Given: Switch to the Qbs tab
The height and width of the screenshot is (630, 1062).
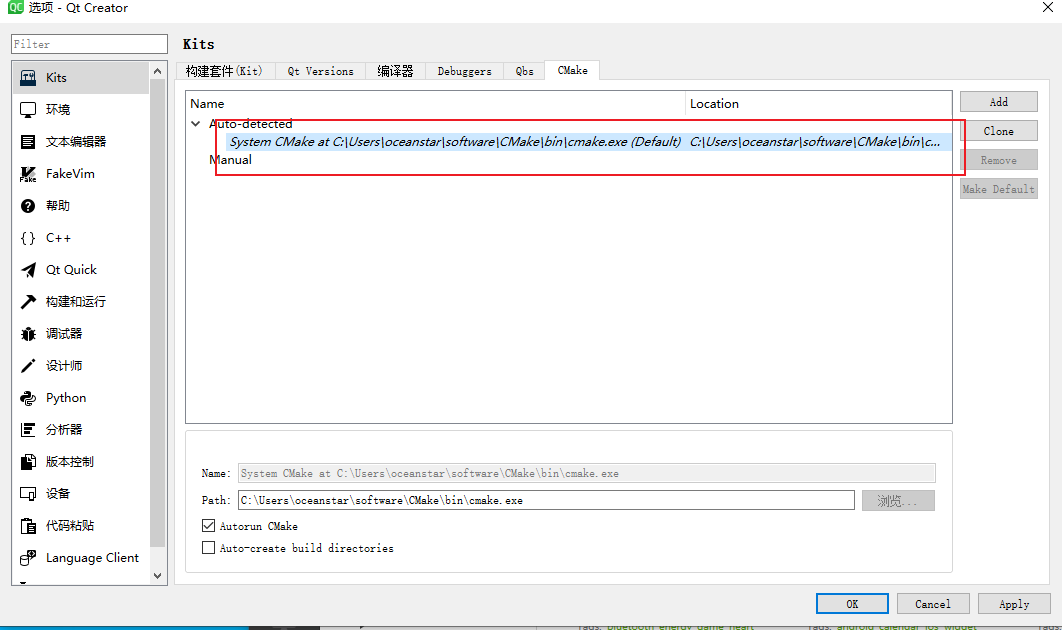Looking at the screenshot, I should pyautogui.click(x=524, y=71).
